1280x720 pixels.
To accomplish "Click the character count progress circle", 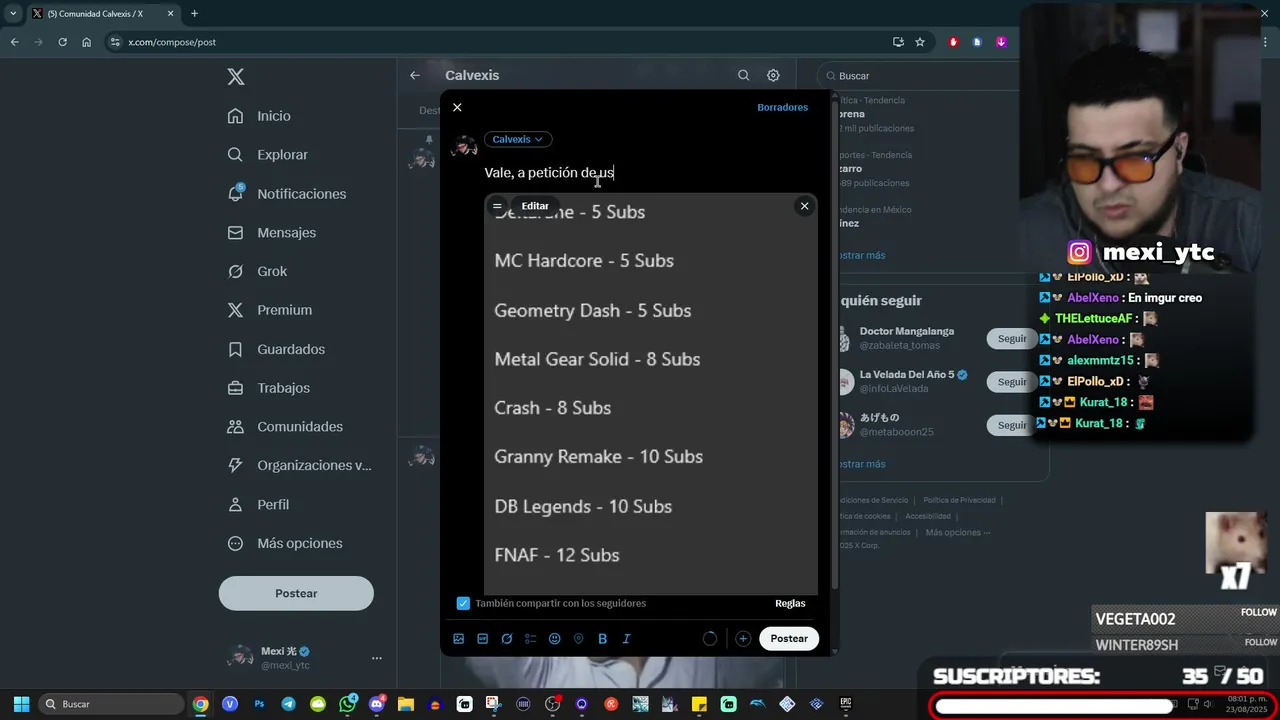I will tap(710, 639).
